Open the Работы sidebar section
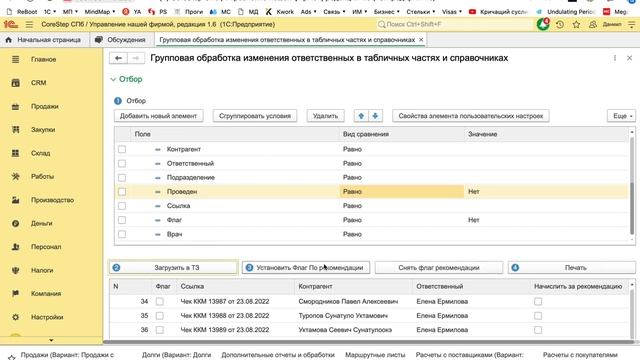 (42, 176)
